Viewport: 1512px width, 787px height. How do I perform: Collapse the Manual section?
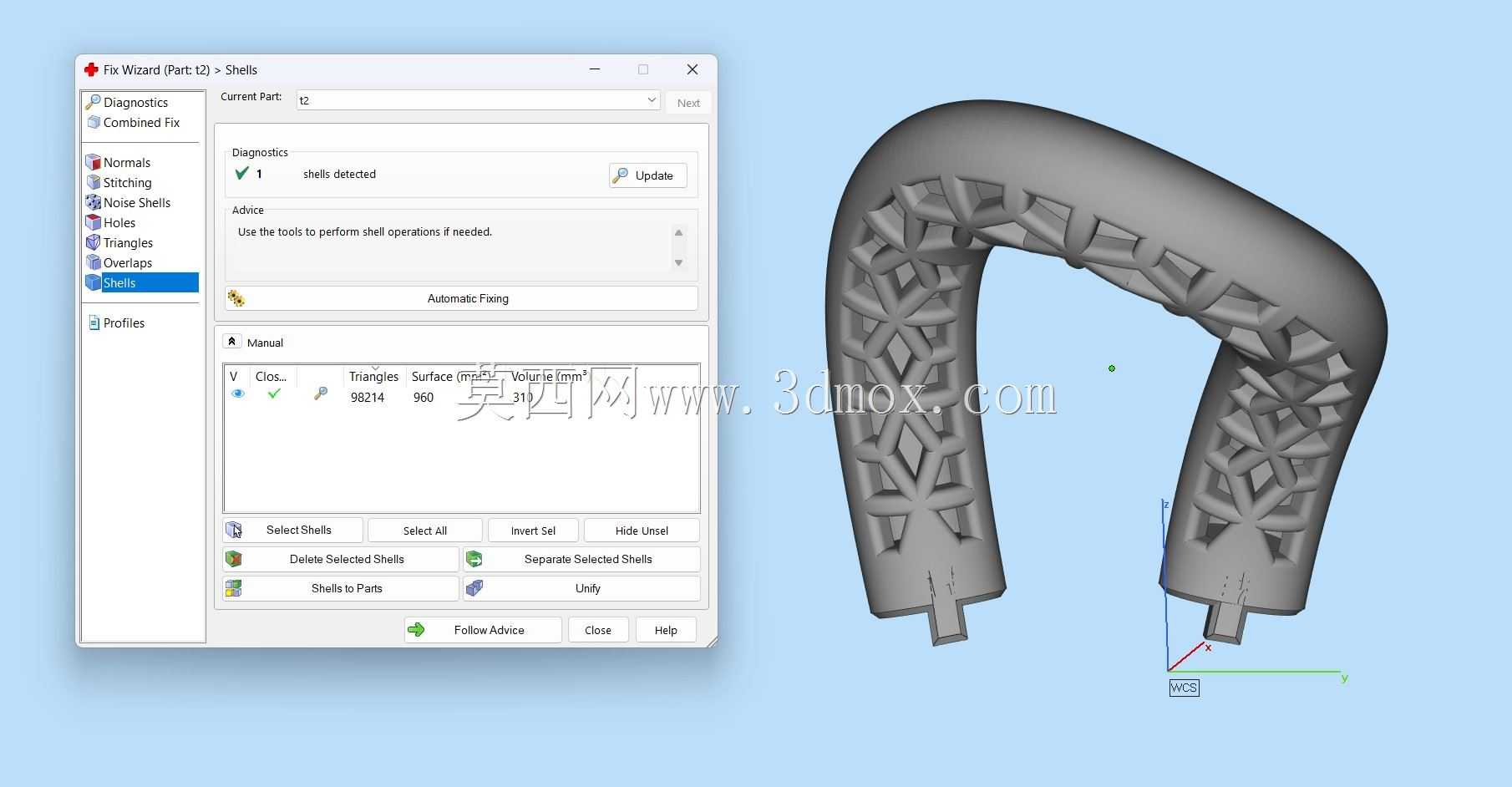232,342
